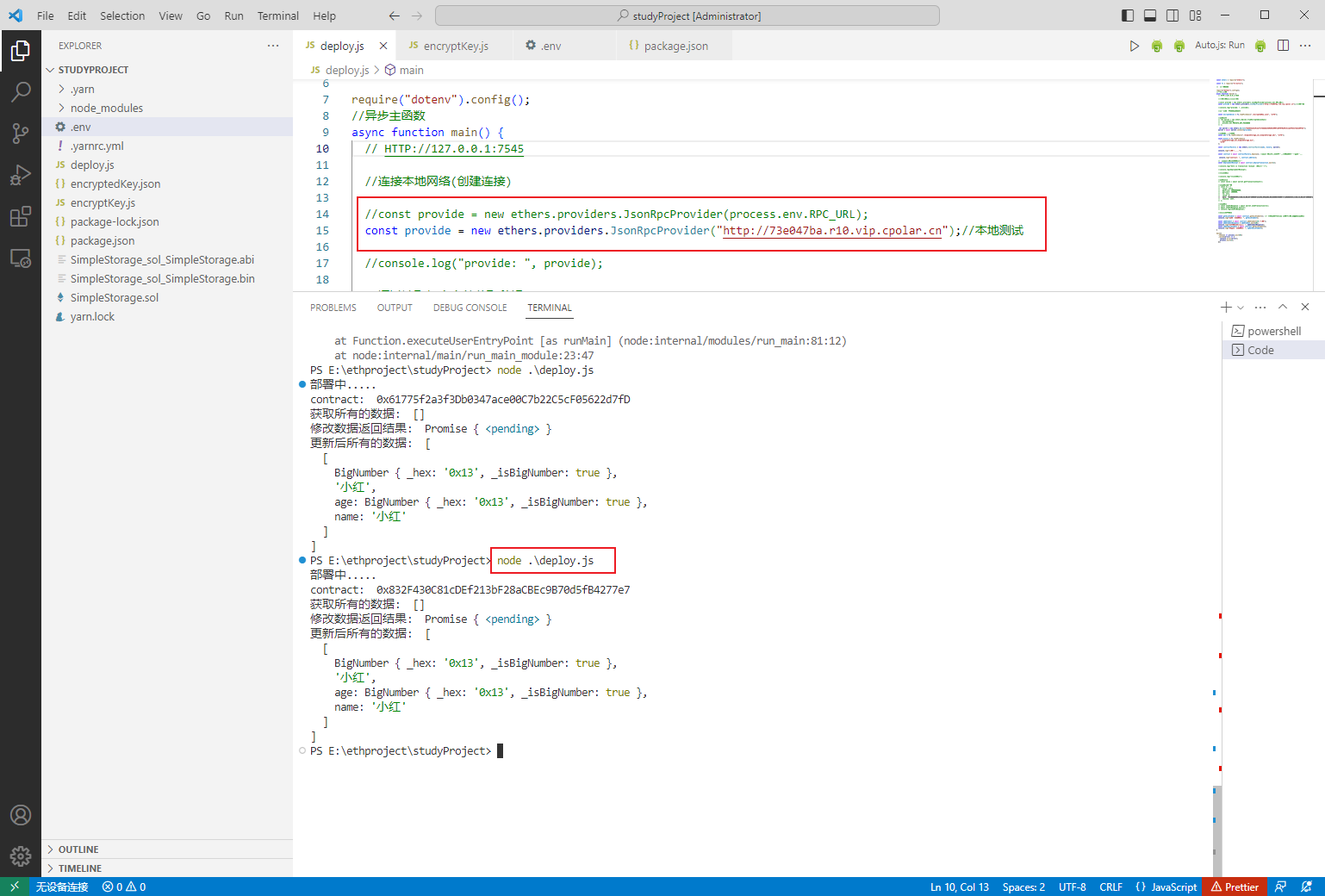Expand the .yarn folder
Screen dimensions: 1325x896
[83, 89]
